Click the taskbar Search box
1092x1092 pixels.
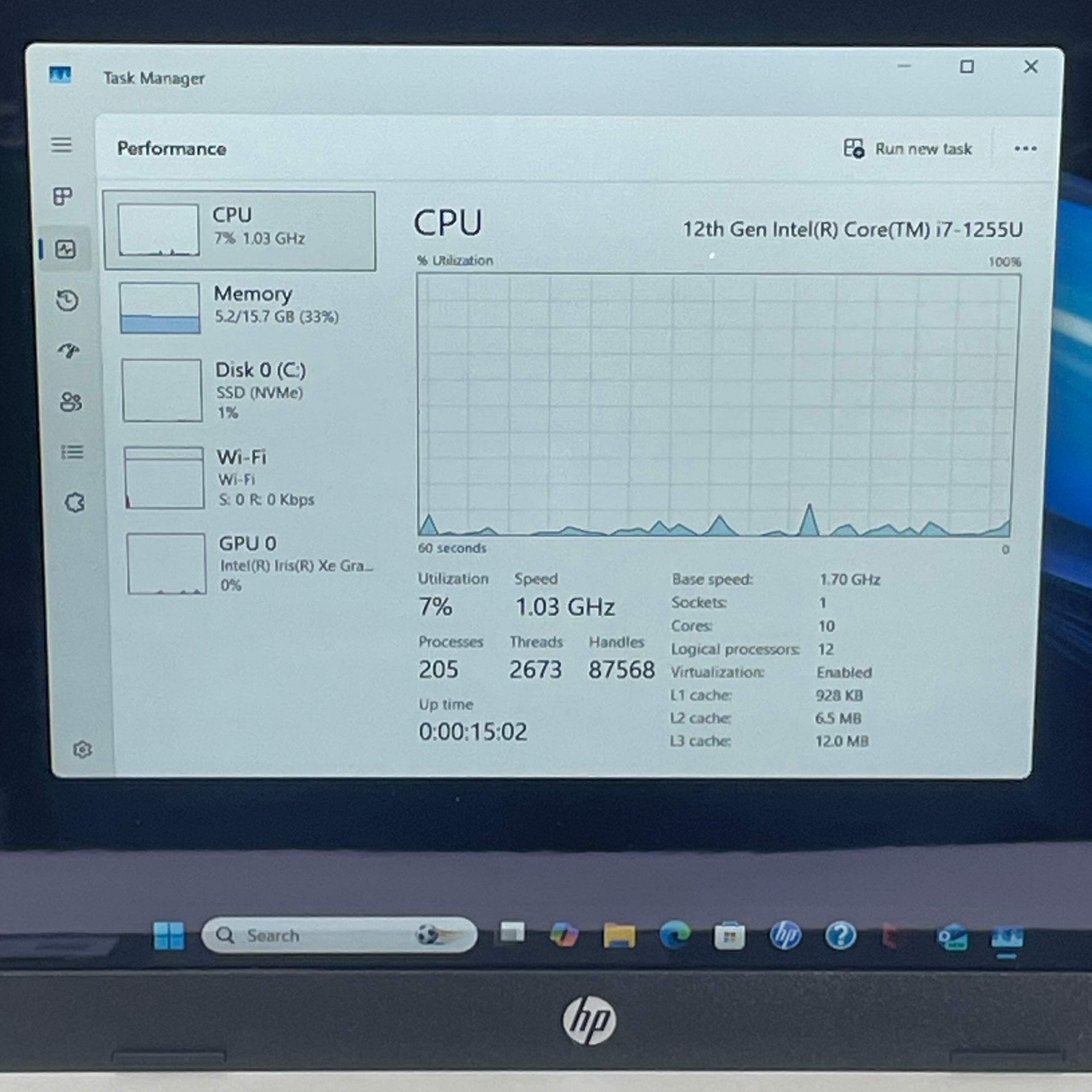click(x=339, y=935)
